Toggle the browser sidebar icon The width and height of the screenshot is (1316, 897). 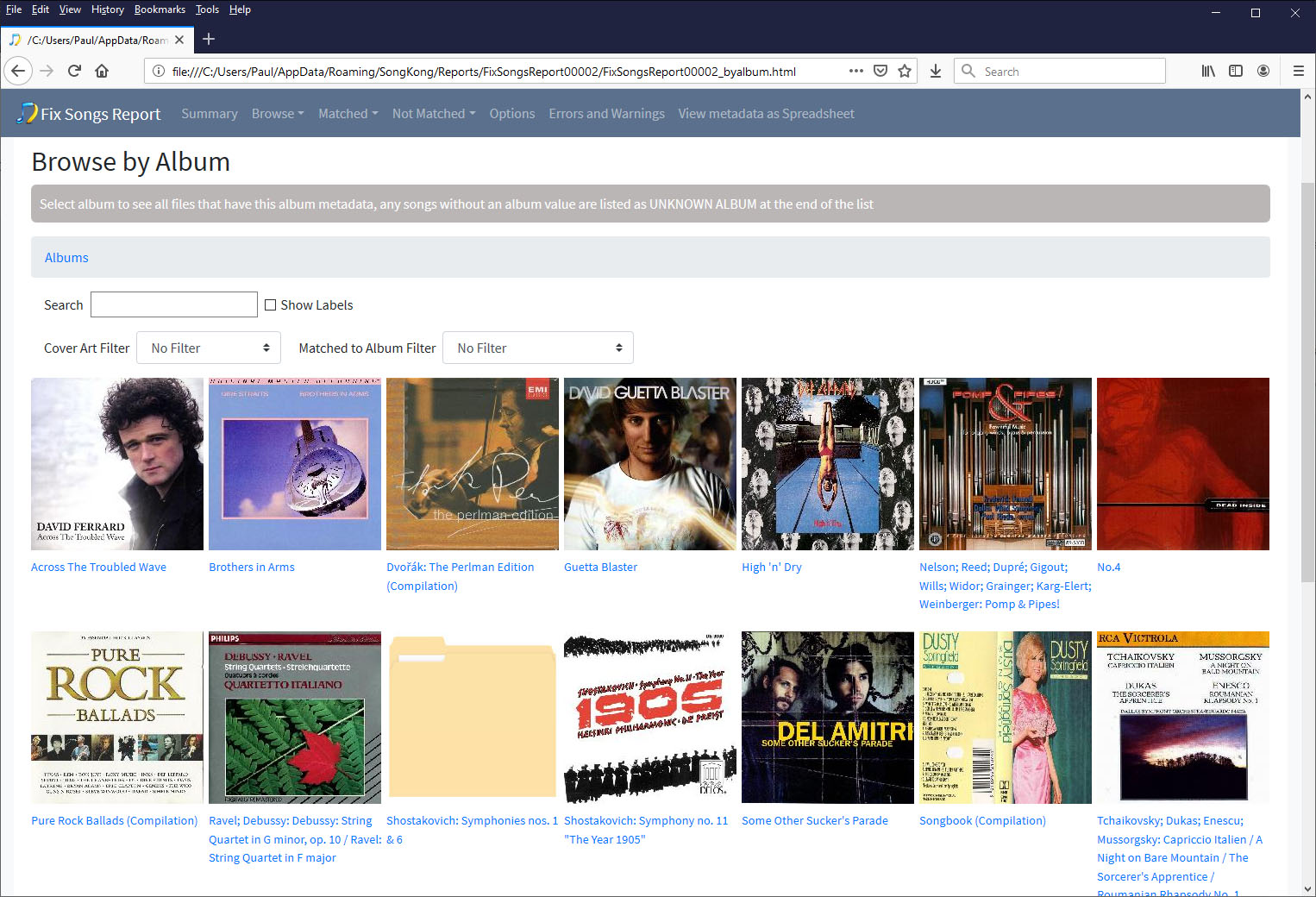1236,71
